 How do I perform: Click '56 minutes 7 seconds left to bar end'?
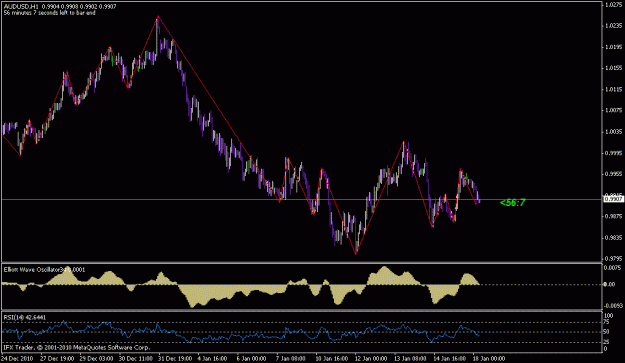click(x=50, y=13)
